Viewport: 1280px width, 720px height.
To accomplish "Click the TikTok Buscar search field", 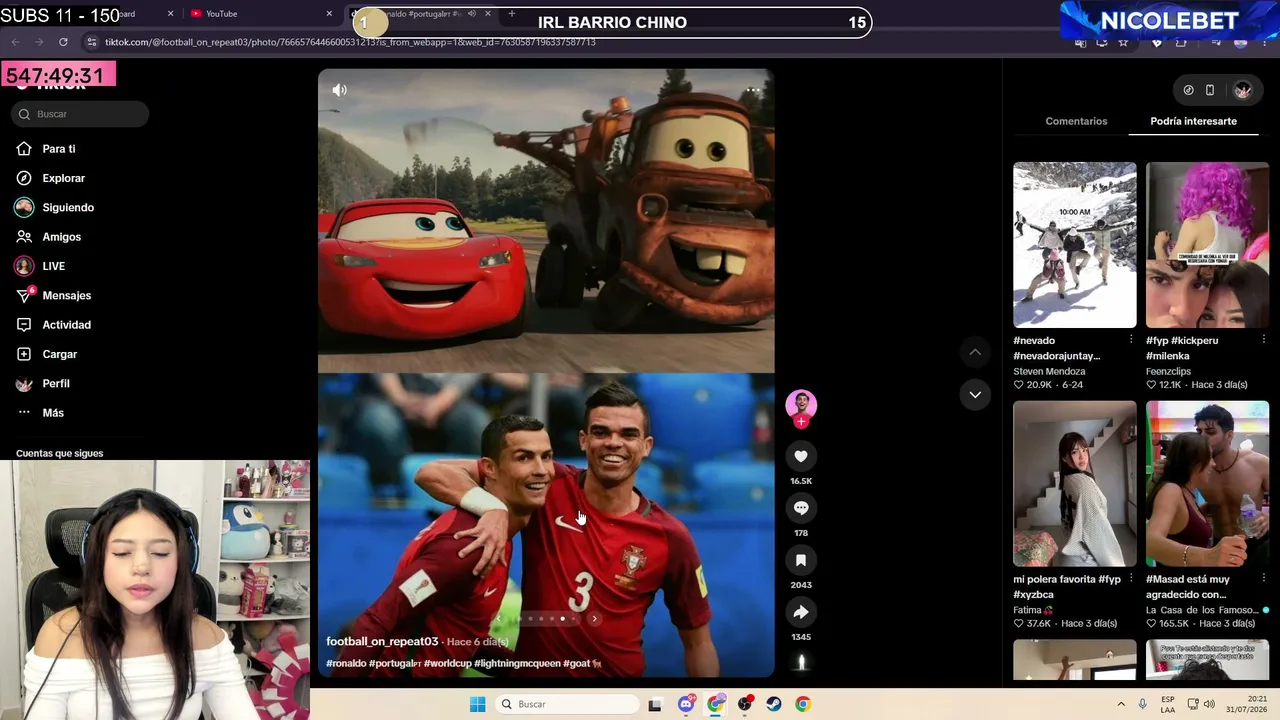I will pyautogui.click(x=81, y=114).
